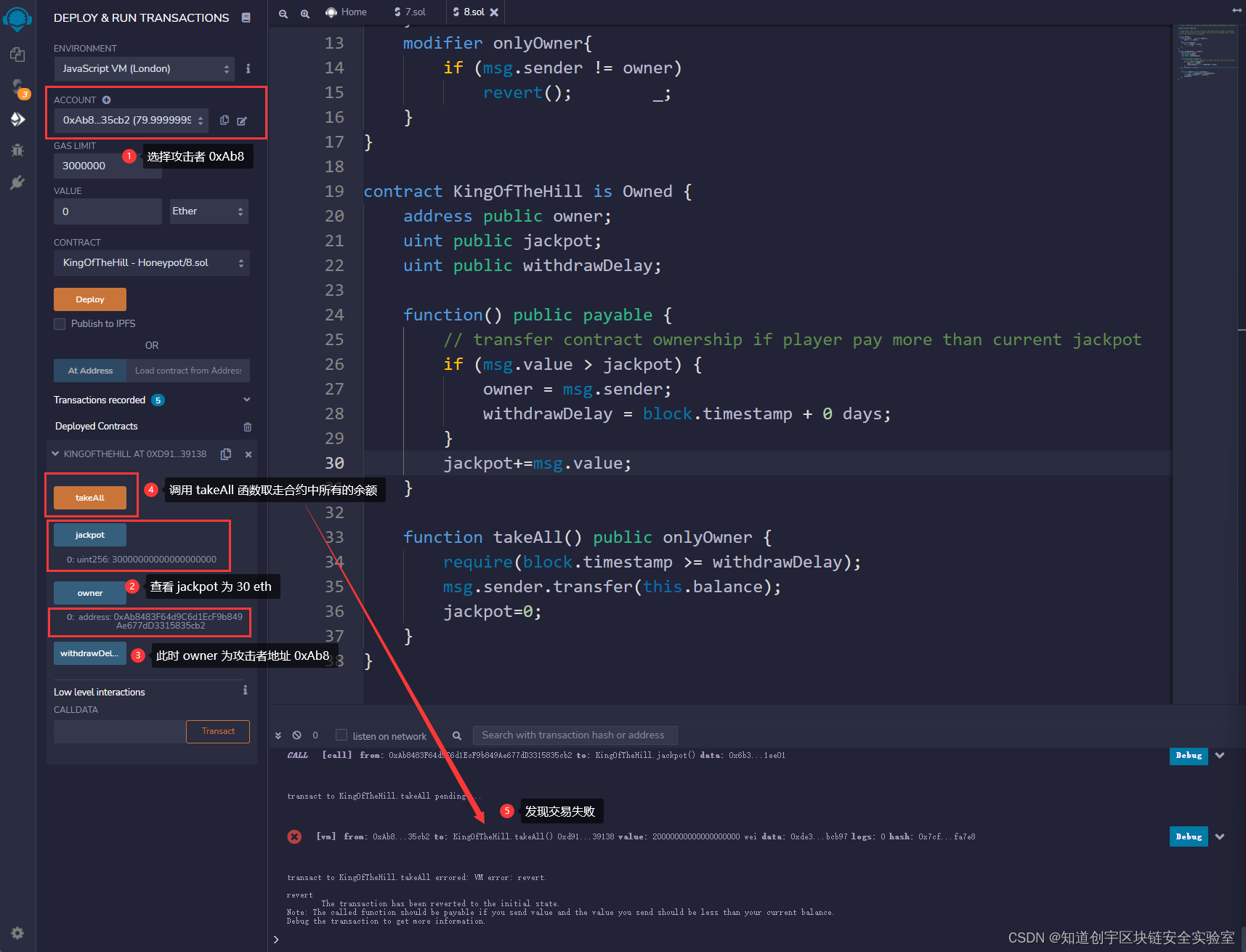This screenshot has height=952, width=1246.
Task: Debug the jackpot call entry
Action: 1189,755
